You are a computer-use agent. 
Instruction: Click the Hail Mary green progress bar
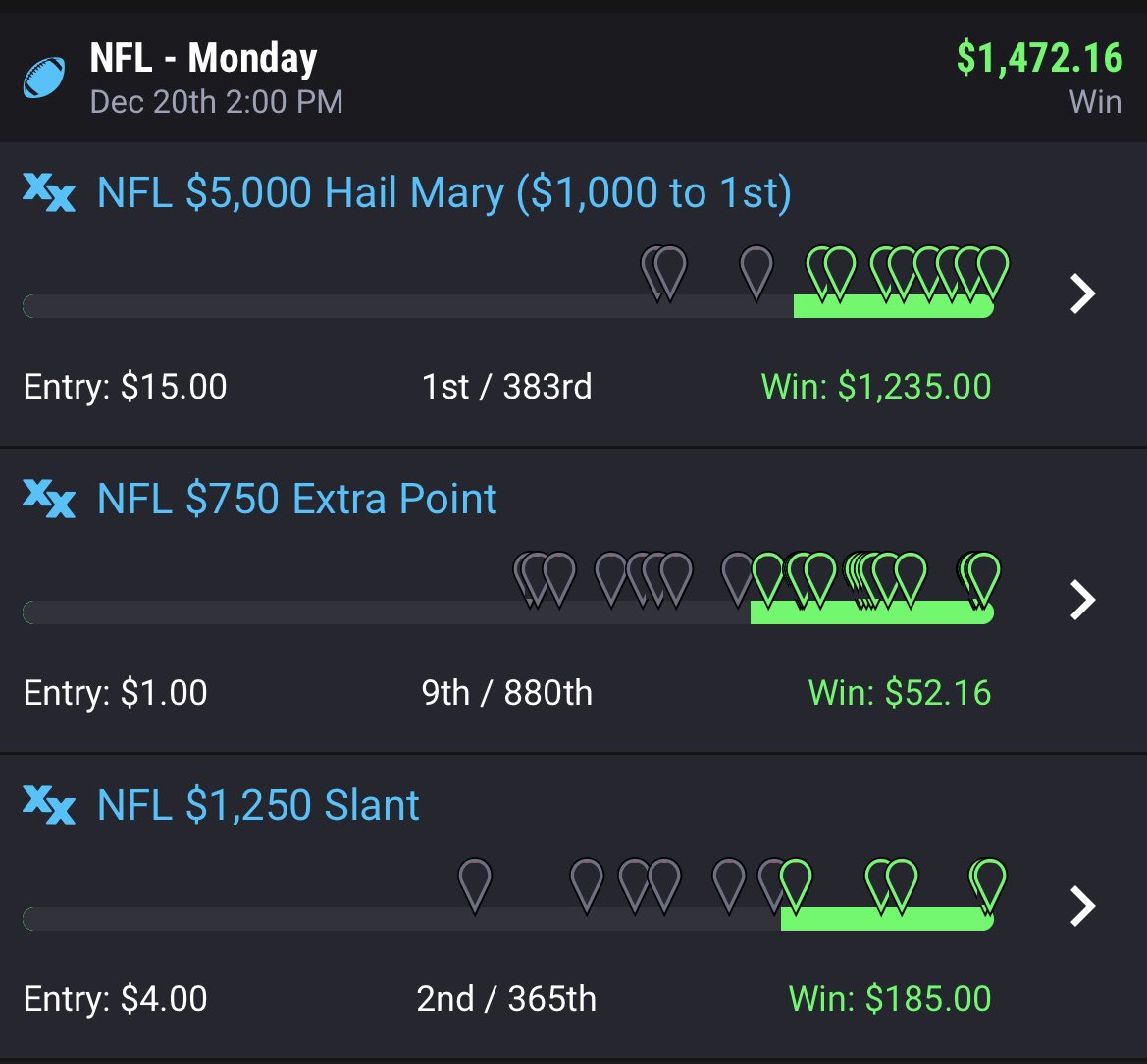(x=893, y=306)
